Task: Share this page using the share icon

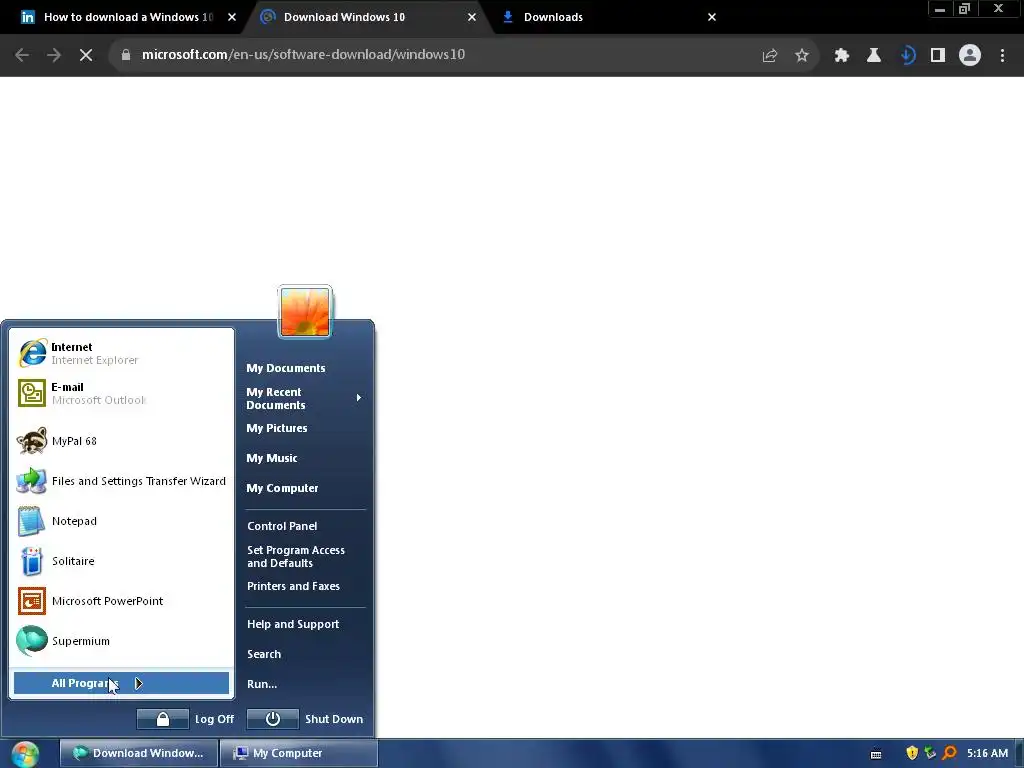Action: pos(770,56)
